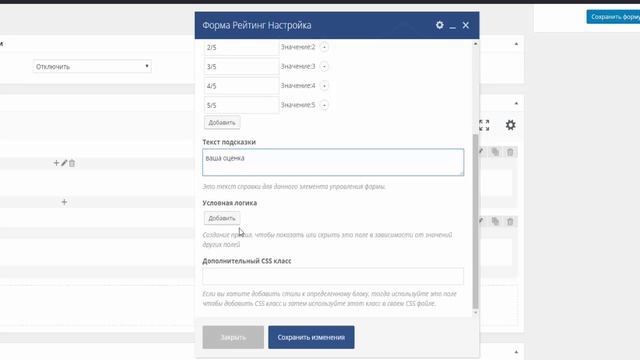
Task: Remove the 4/5 rating option
Action: pyautogui.click(x=324, y=86)
